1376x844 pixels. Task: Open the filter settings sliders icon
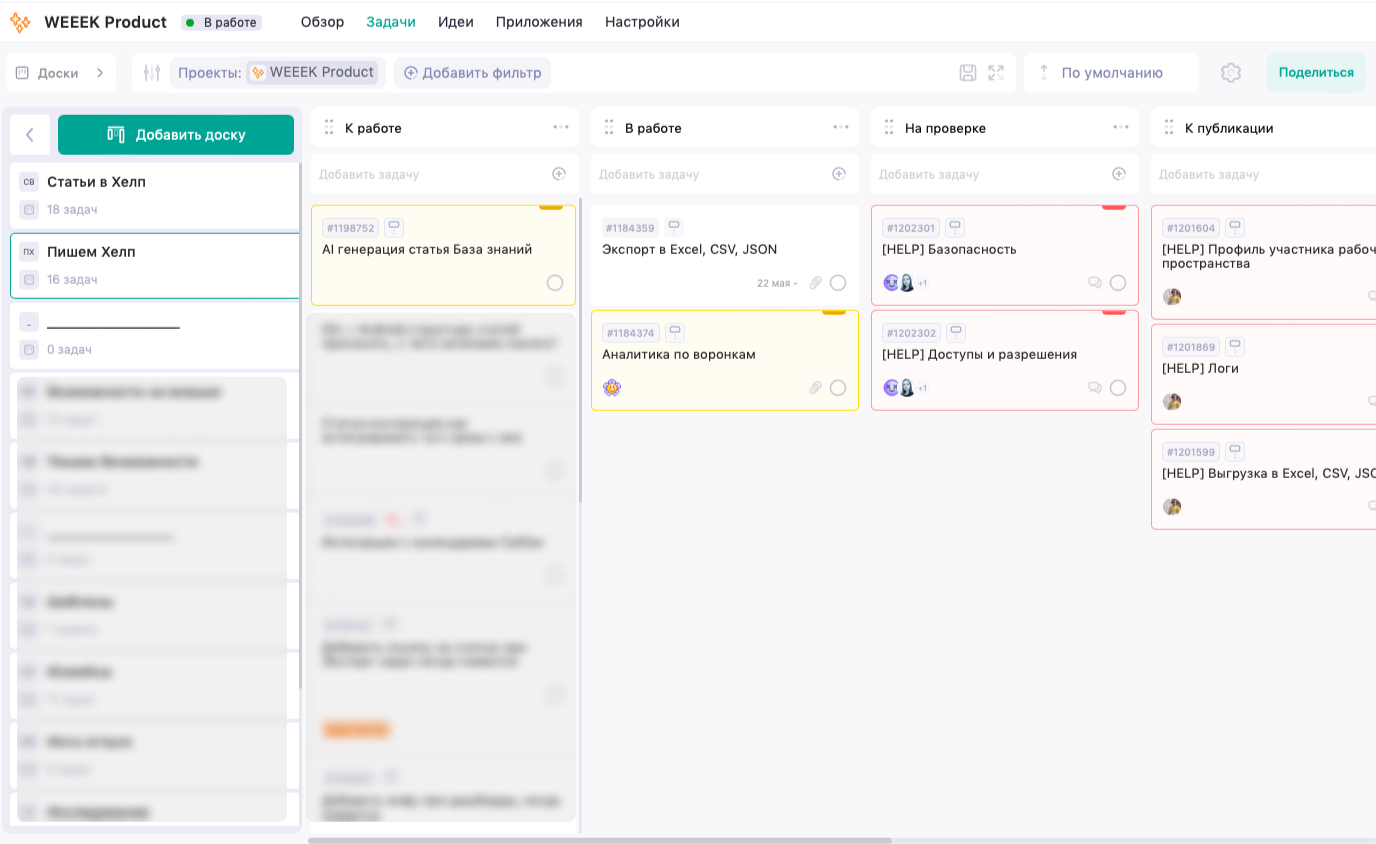point(152,73)
